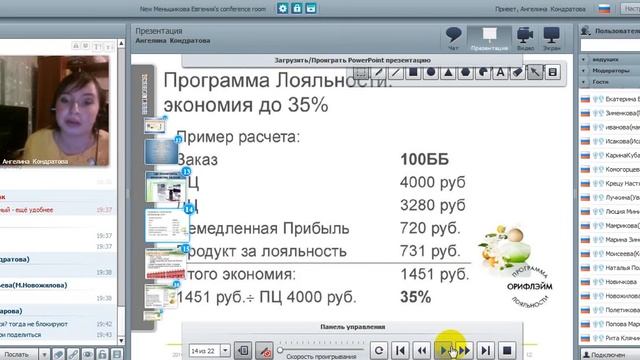Select guest Рита in user list
Screen dimensions: 640x360
610,338
